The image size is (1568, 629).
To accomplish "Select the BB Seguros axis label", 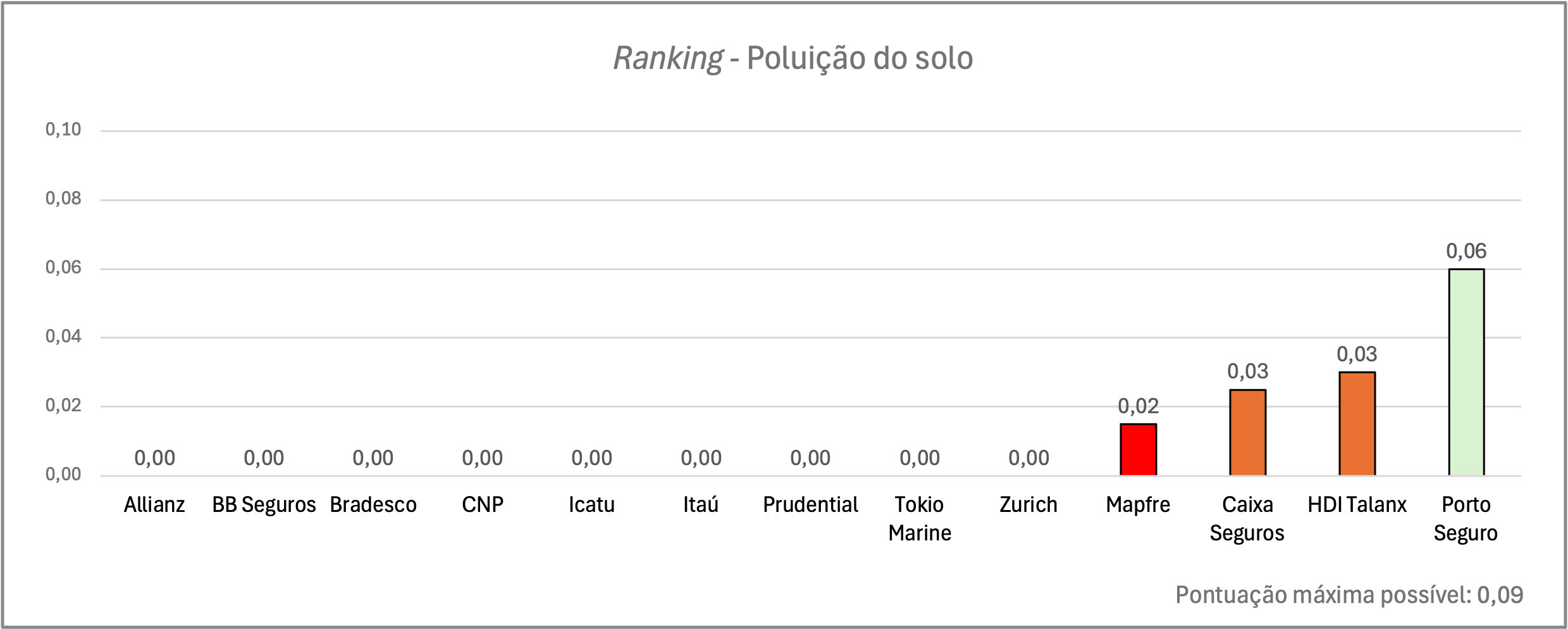I will pyautogui.click(x=264, y=505).
